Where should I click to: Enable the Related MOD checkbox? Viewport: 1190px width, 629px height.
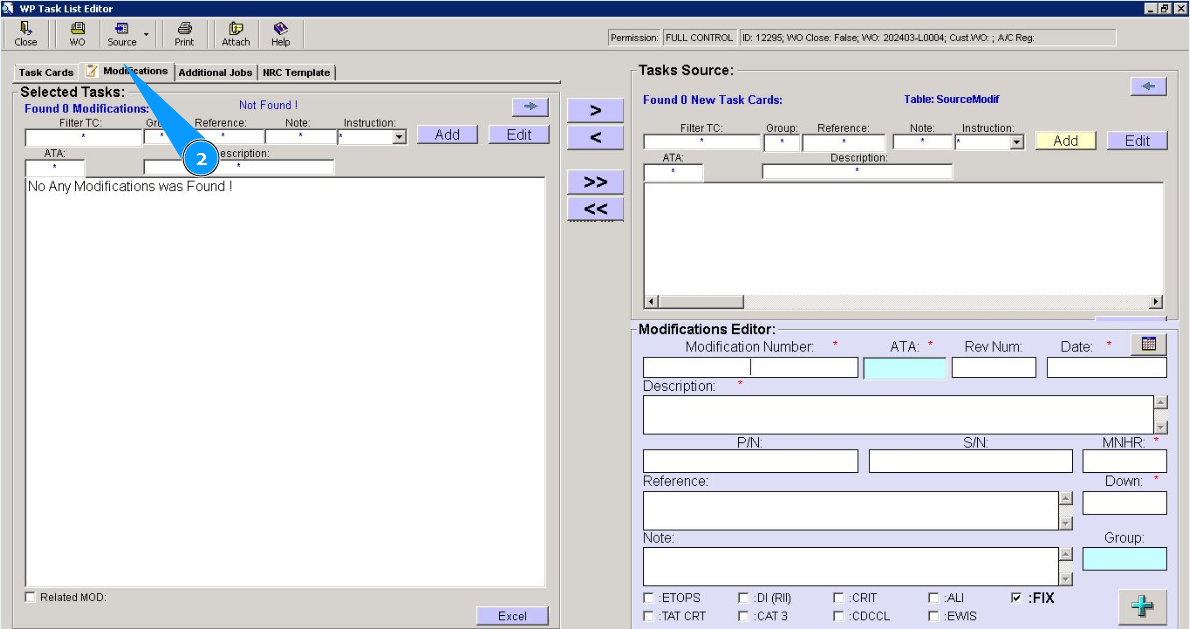click(x=31, y=598)
